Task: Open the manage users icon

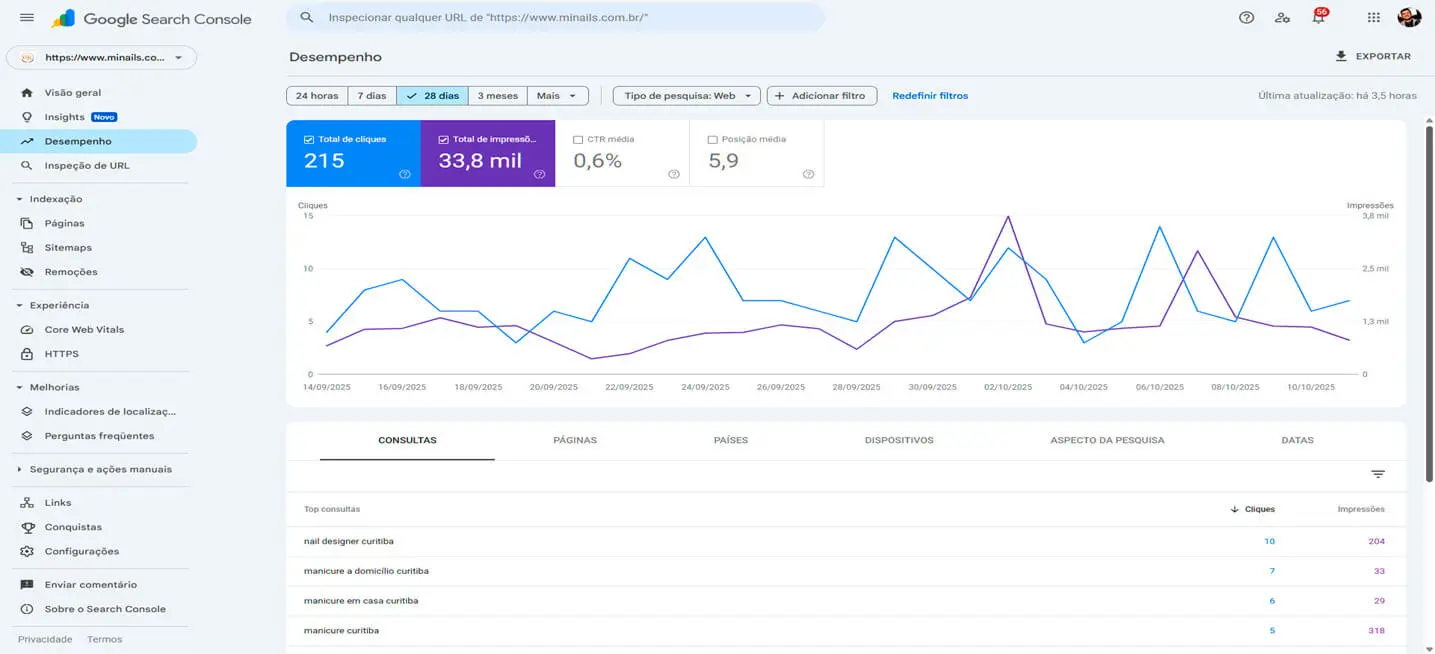Action: click(x=1282, y=18)
